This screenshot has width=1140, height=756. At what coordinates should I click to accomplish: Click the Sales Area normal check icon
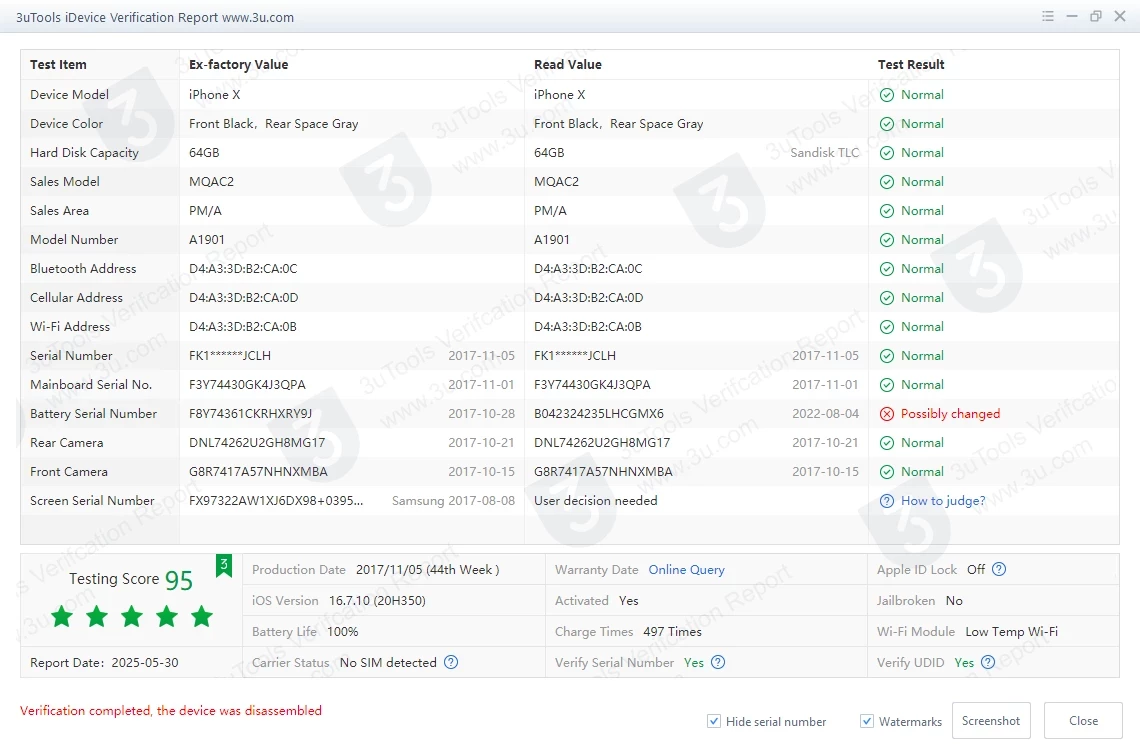(887, 211)
